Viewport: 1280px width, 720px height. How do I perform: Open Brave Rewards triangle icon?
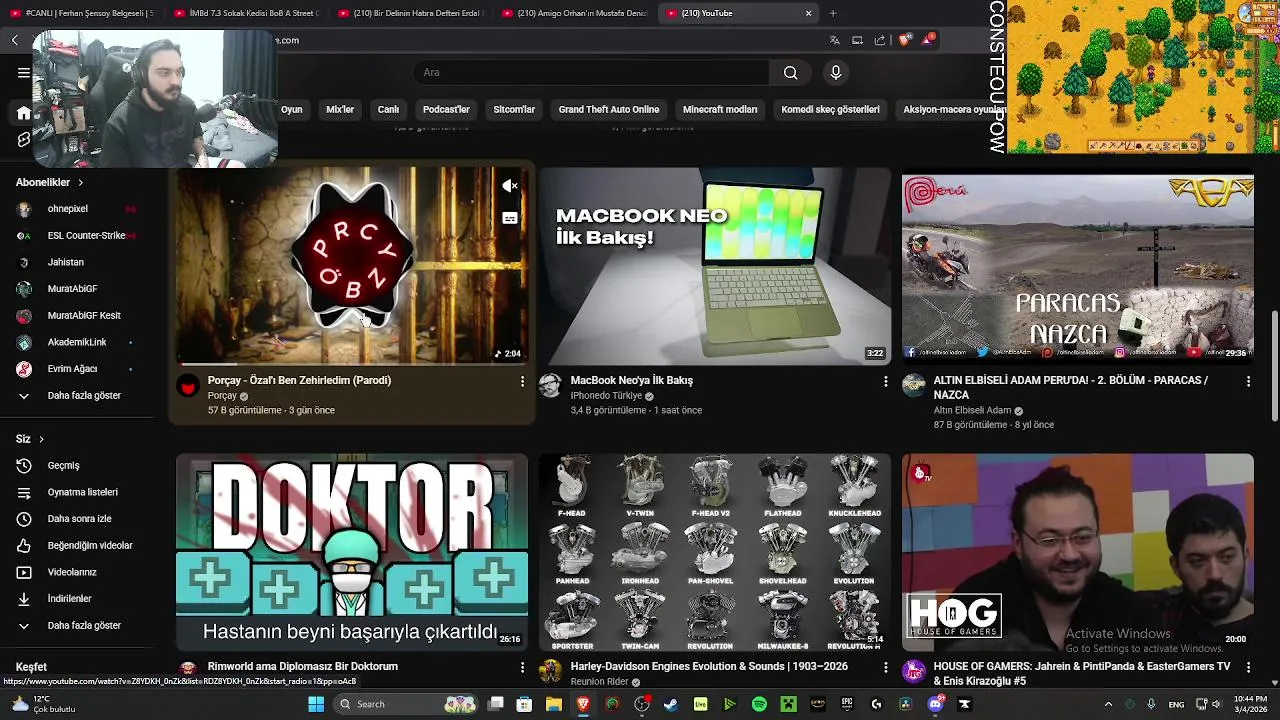[928, 39]
